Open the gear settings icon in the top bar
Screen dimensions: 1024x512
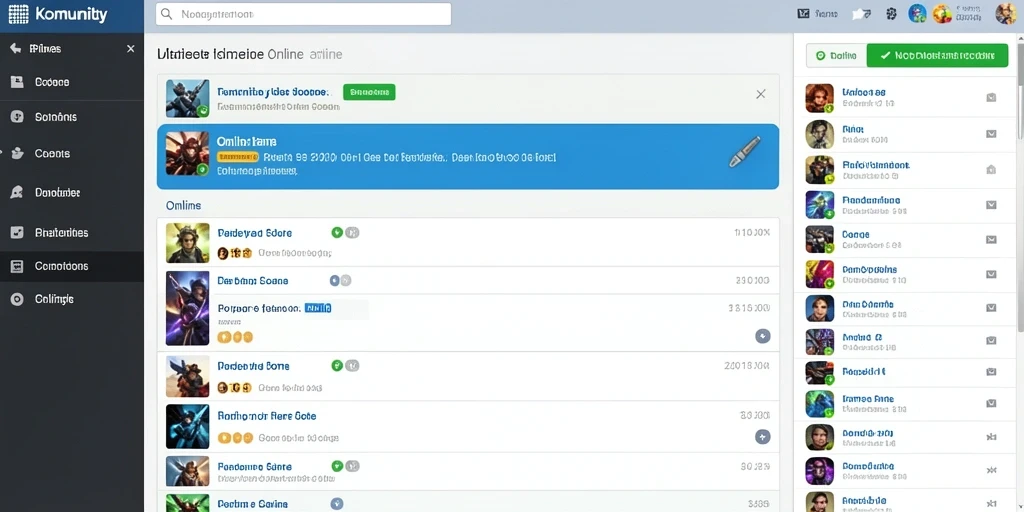tap(891, 14)
